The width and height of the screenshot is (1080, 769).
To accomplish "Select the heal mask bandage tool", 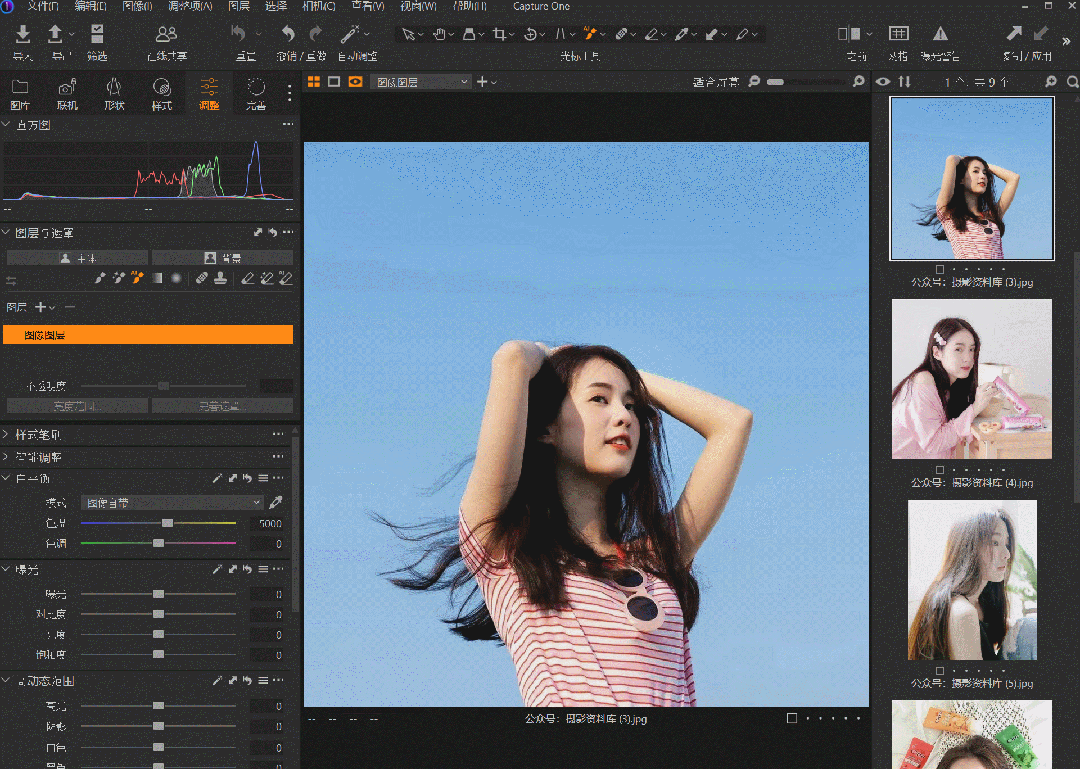I will tap(202, 279).
